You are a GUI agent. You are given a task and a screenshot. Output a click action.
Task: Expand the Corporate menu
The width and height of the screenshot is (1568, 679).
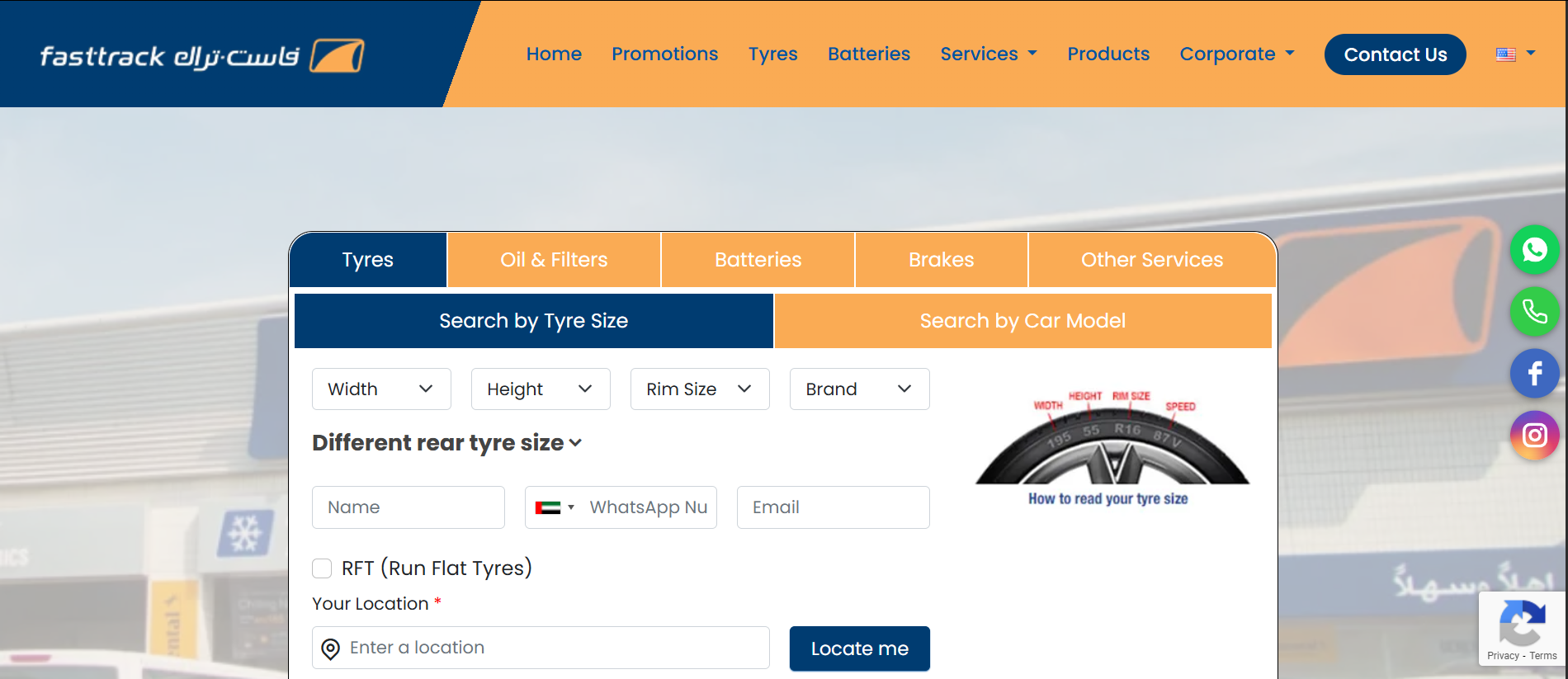tap(1237, 54)
